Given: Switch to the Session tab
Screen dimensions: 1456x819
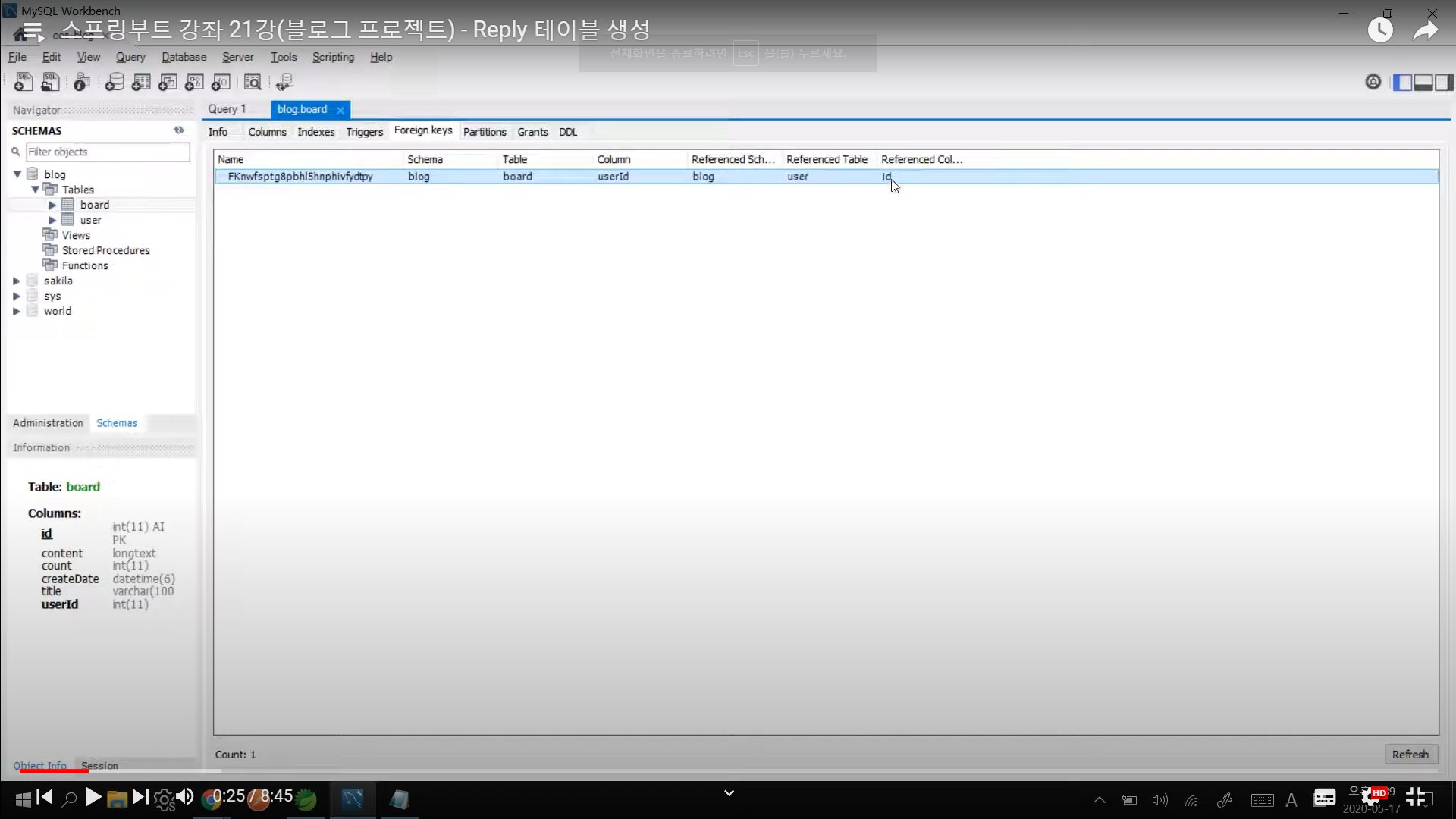Looking at the screenshot, I should tap(99, 766).
